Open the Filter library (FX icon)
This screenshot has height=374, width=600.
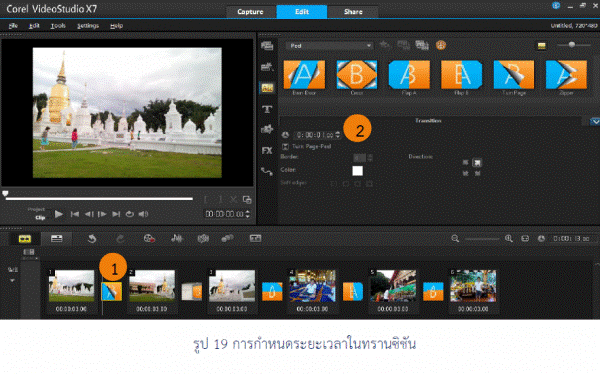pos(267,150)
